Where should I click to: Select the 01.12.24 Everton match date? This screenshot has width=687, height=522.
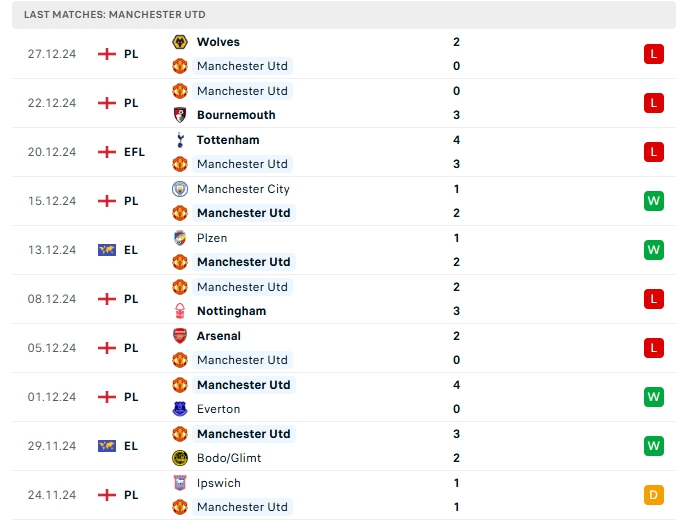tap(52, 397)
